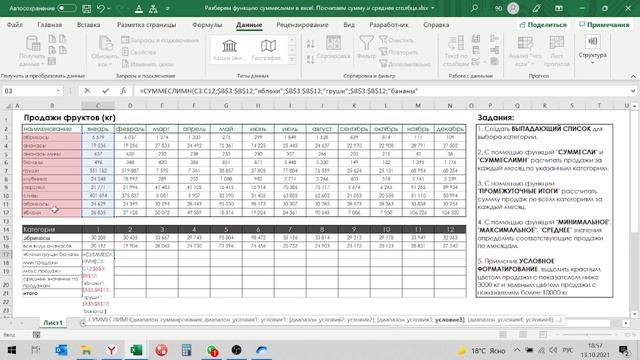This screenshot has height=360, width=640.
Task: Open the Разработчик tab
Action: (x=389, y=25)
